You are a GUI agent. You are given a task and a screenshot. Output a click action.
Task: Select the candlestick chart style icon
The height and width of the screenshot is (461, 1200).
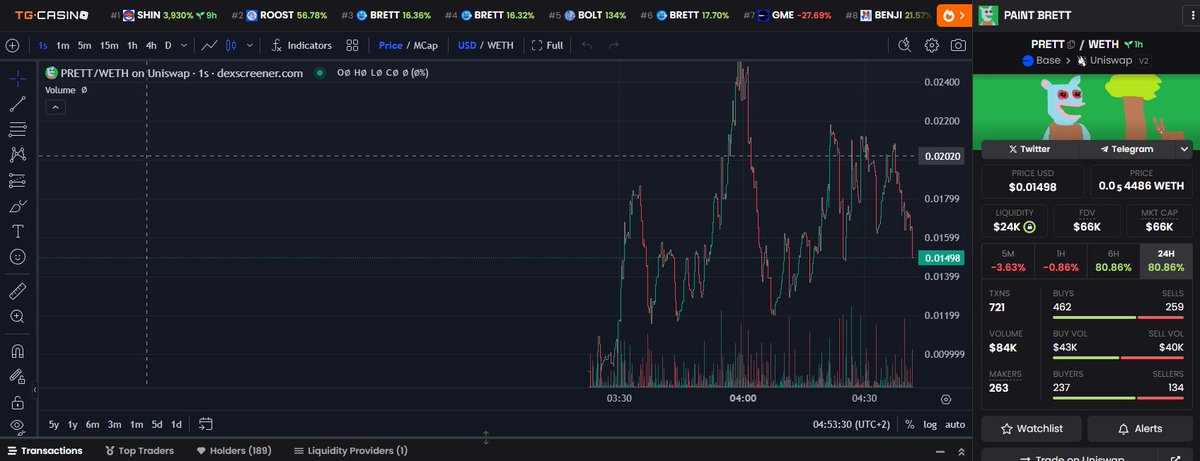coord(232,45)
